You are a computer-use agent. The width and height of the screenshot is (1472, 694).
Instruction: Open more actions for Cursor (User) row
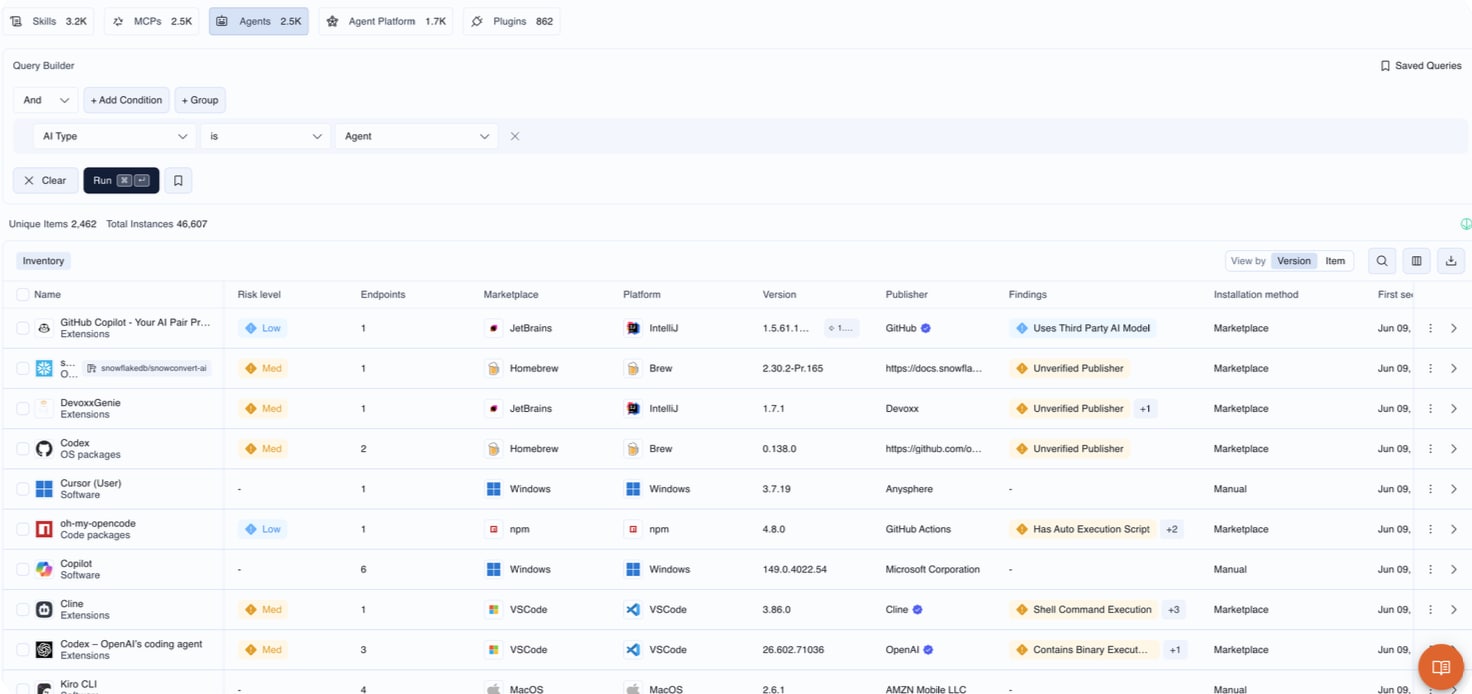(x=1431, y=489)
